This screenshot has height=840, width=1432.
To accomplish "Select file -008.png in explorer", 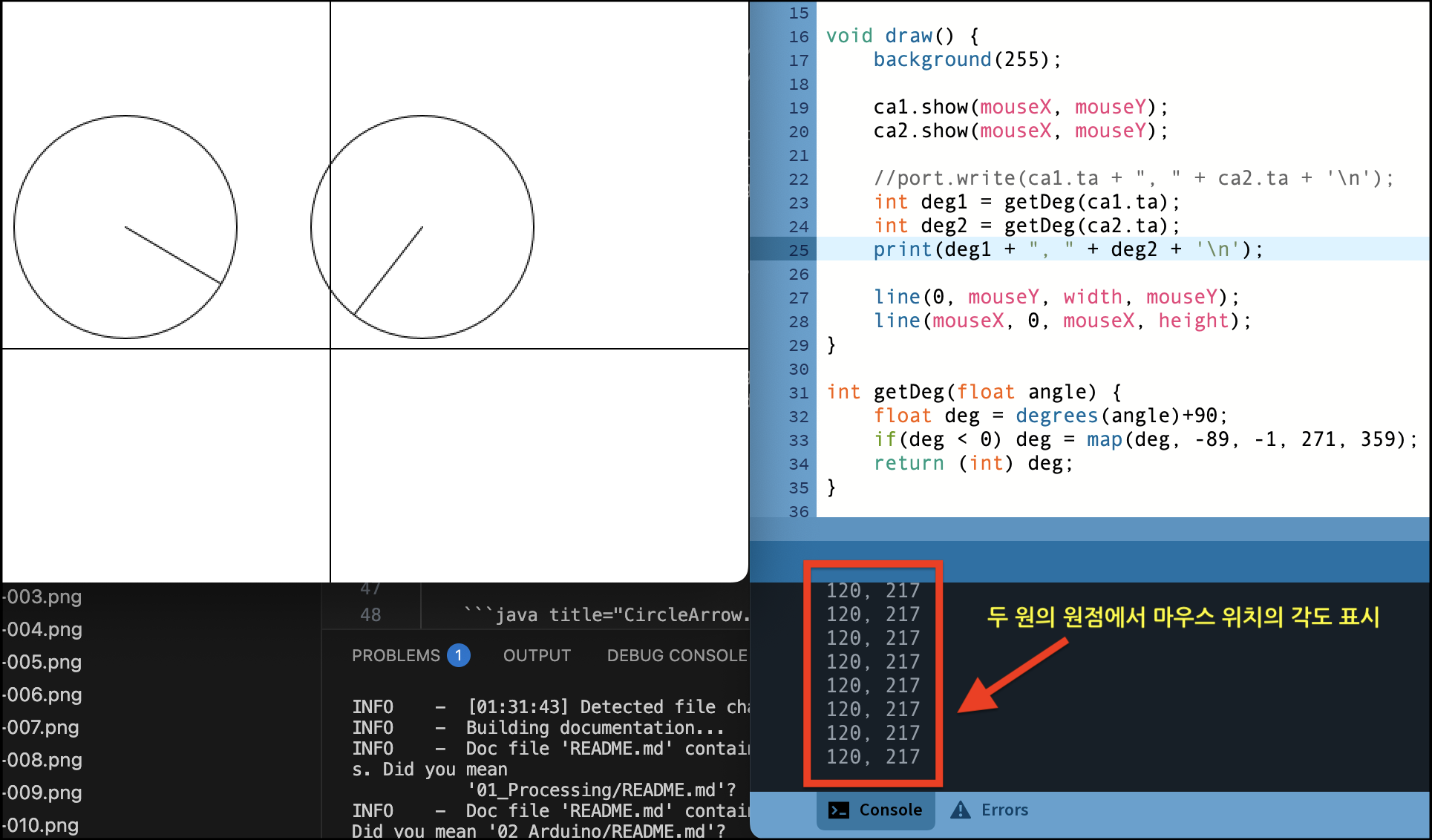I will pos(43,760).
